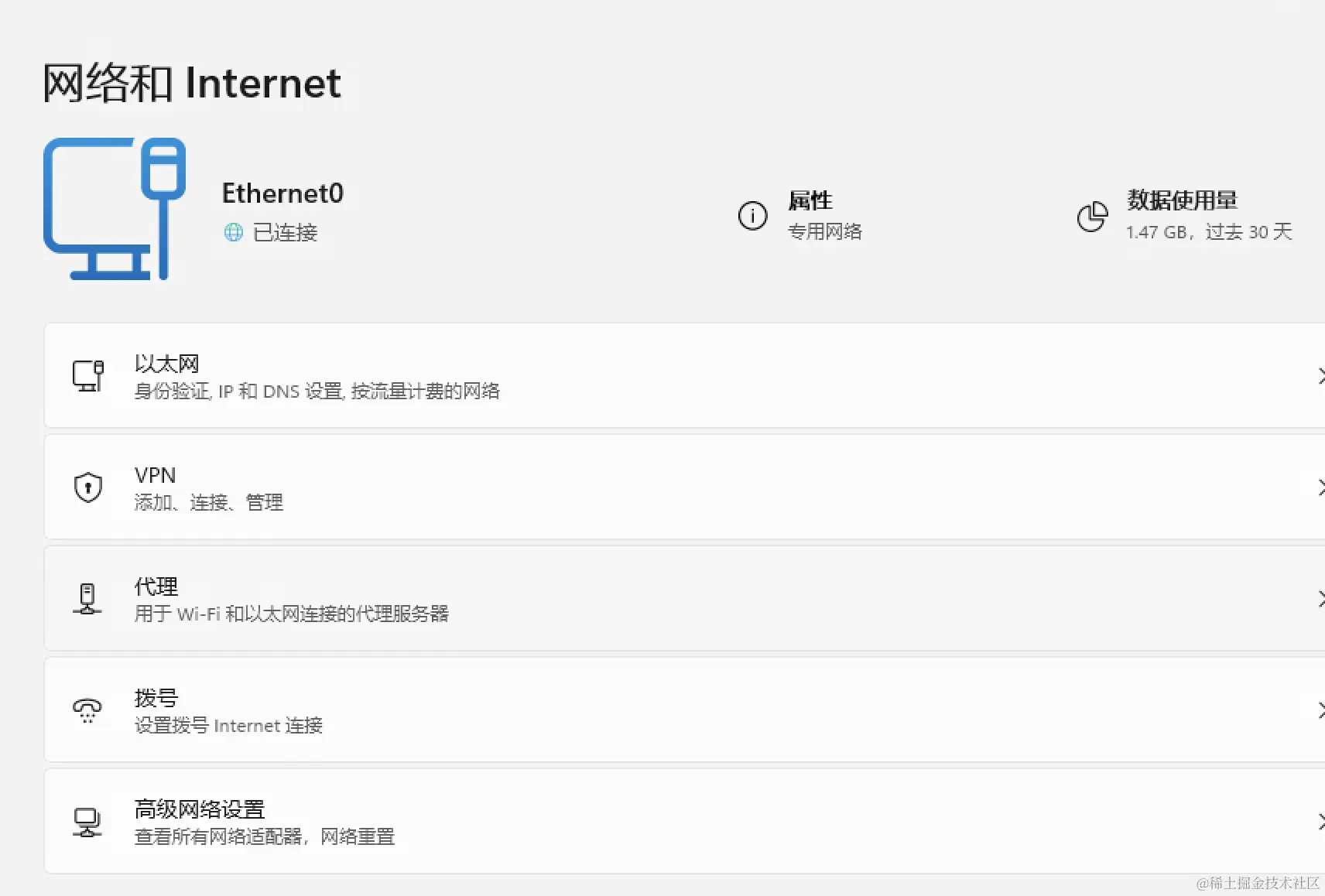Open 数据使用量 data usage link

[x=1184, y=215]
